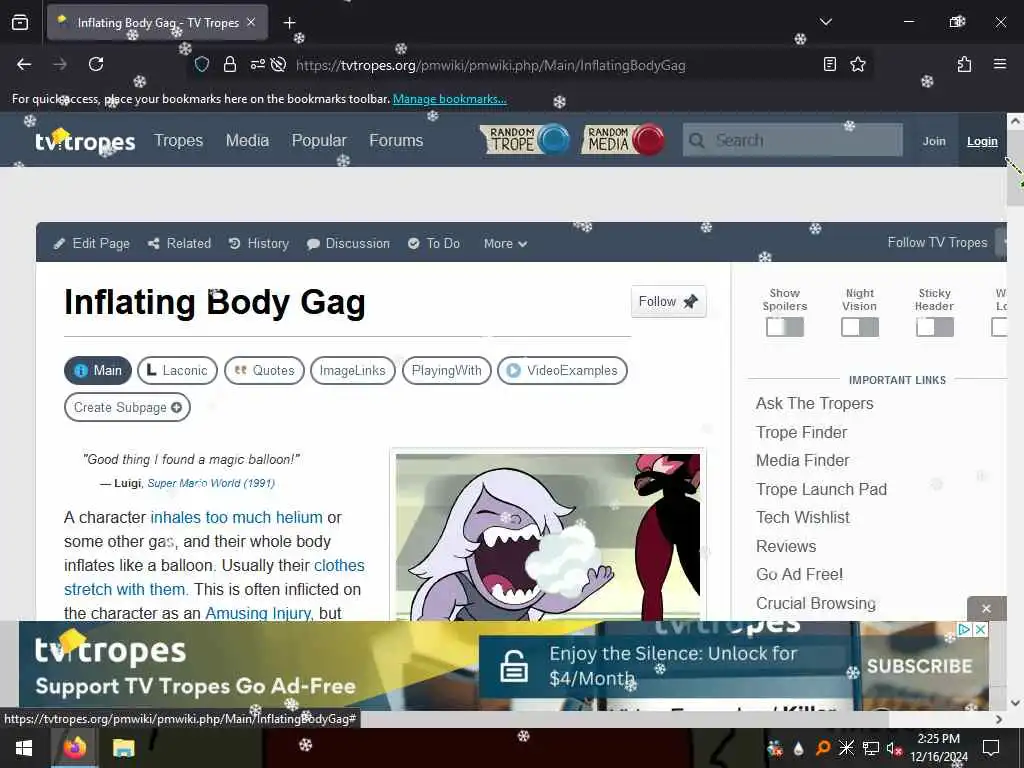Click SUBSCRIBE in the ad banner

(920, 666)
